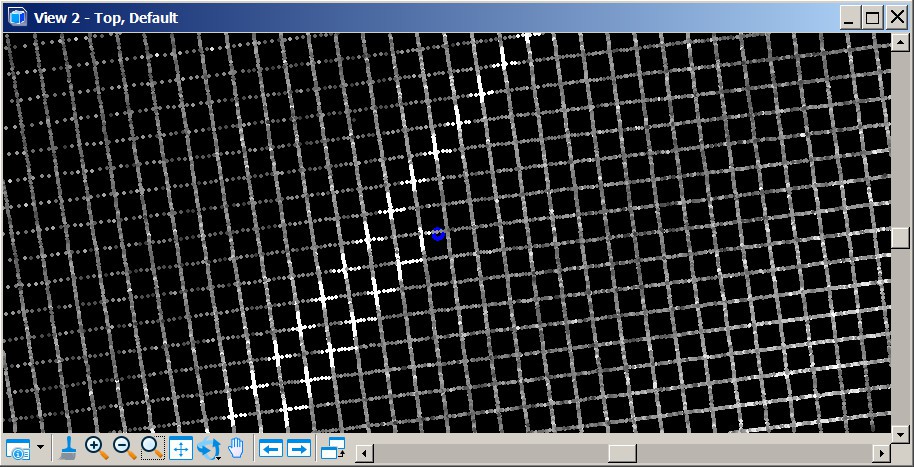This screenshot has width=914, height=467.
Task: Open the View 2 window control menu icon
Action: coord(17,17)
